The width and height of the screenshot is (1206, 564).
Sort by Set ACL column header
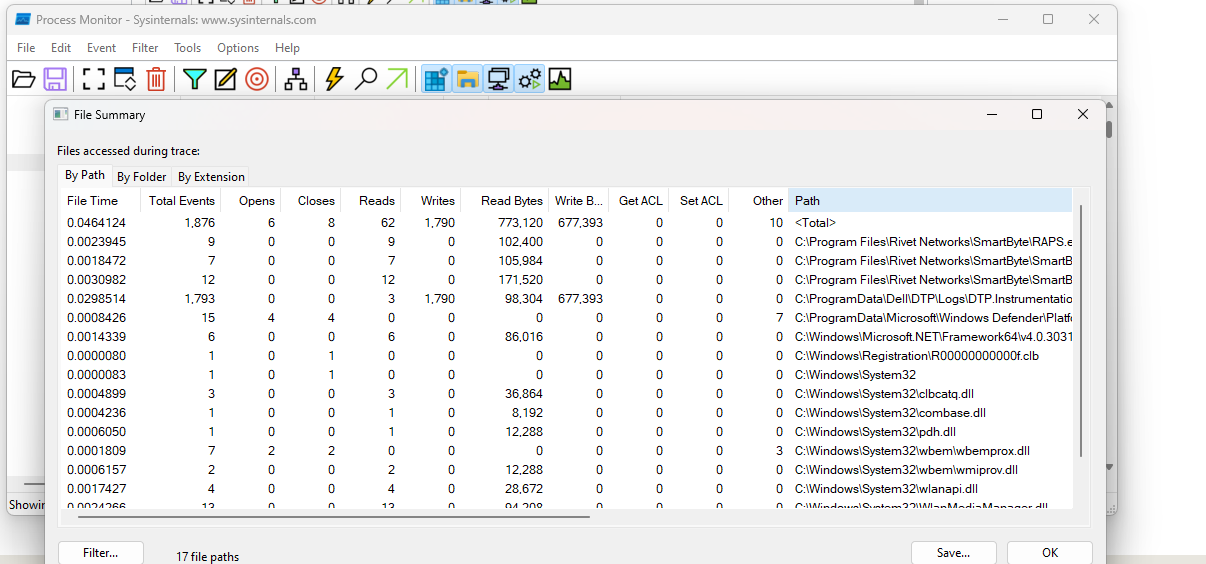[x=699, y=201]
